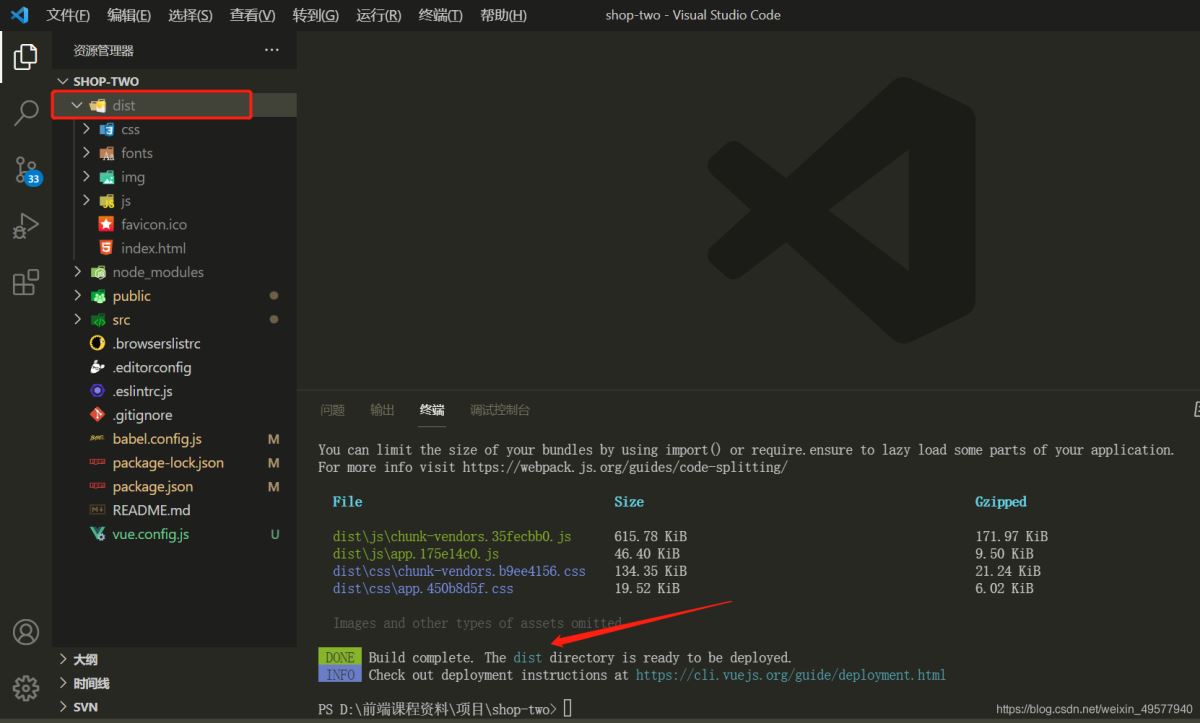Click the explorer more actions ellipsis
The image size is (1200, 723).
coord(272,50)
